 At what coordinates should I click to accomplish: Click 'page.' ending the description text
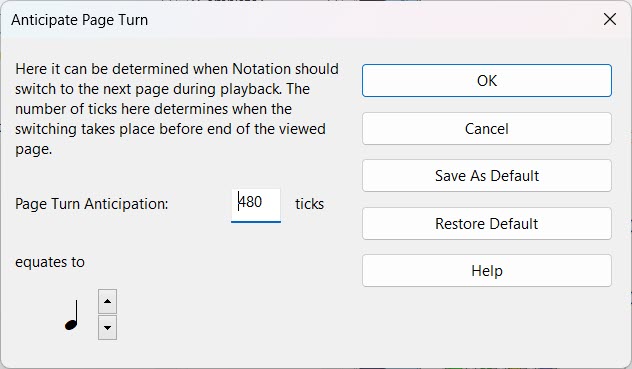[33, 150]
